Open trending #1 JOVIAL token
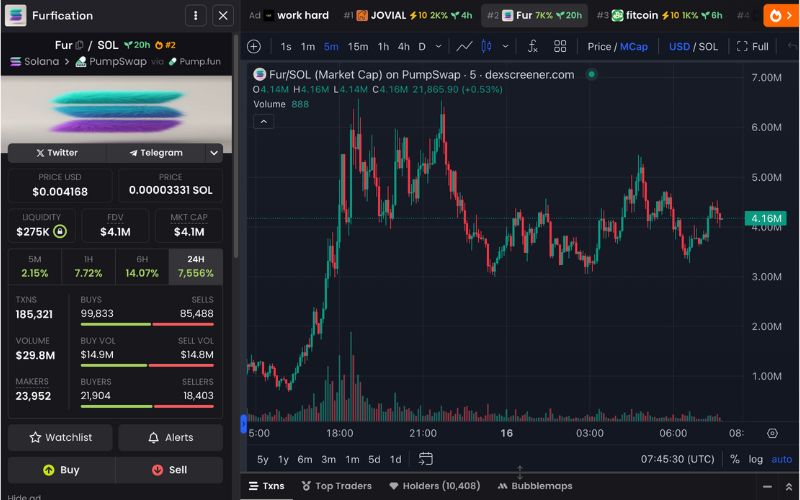This screenshot has height=500, width=800. [408, 15]
